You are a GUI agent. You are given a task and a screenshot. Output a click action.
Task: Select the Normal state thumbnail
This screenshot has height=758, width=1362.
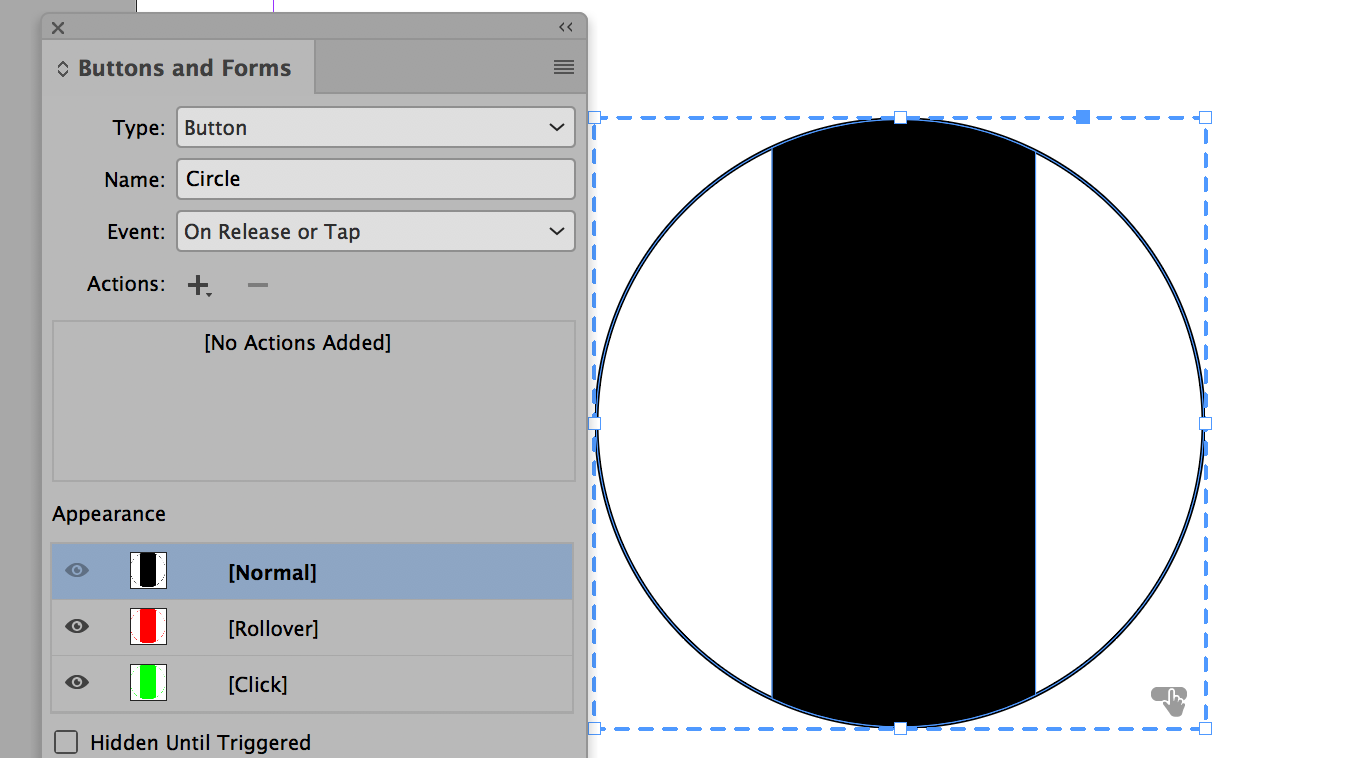coord(148,570)
